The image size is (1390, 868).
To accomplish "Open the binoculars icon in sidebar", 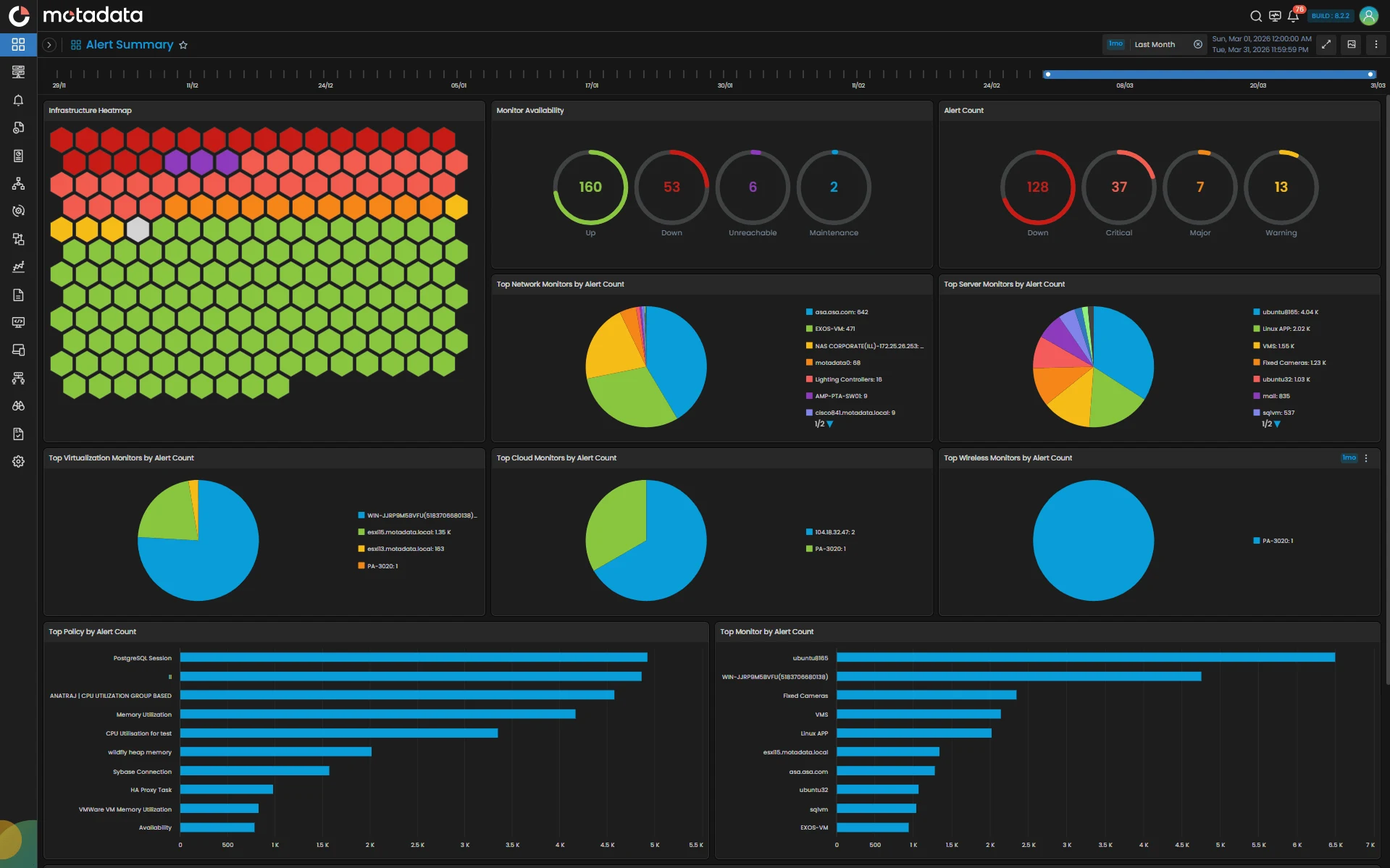I will 18,405.
